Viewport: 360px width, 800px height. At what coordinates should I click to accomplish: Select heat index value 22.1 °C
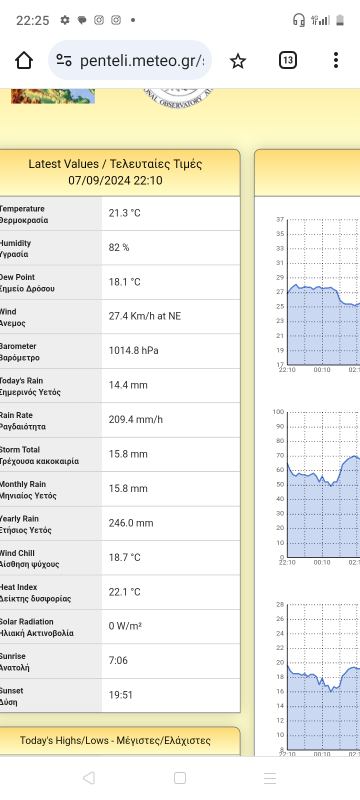coord(124,592)
